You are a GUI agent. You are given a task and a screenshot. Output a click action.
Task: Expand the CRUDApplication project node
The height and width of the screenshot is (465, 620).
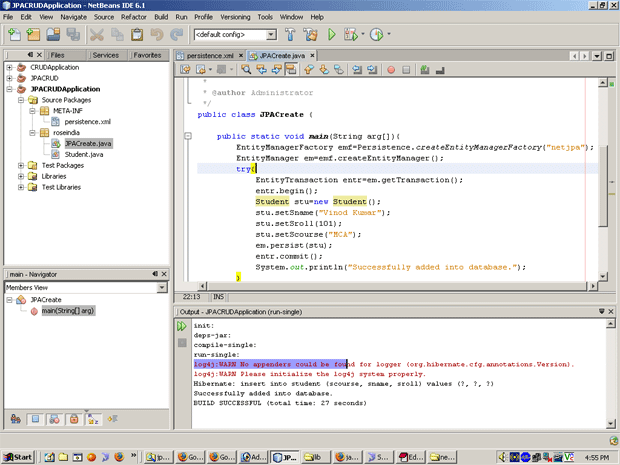[9, 67]
